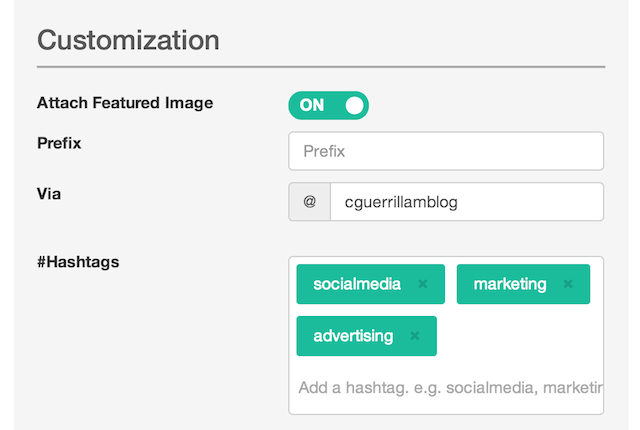This screenshot has height=430, width=640.
Task: Click the Via field label
Action: tap(49, 194)
